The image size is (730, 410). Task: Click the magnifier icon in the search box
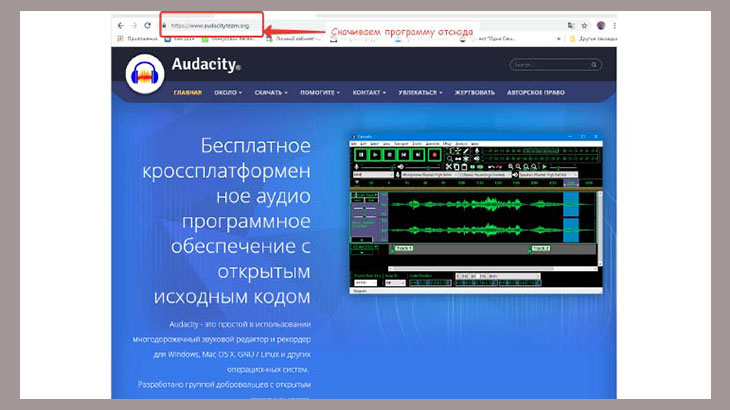pos(594,65)
